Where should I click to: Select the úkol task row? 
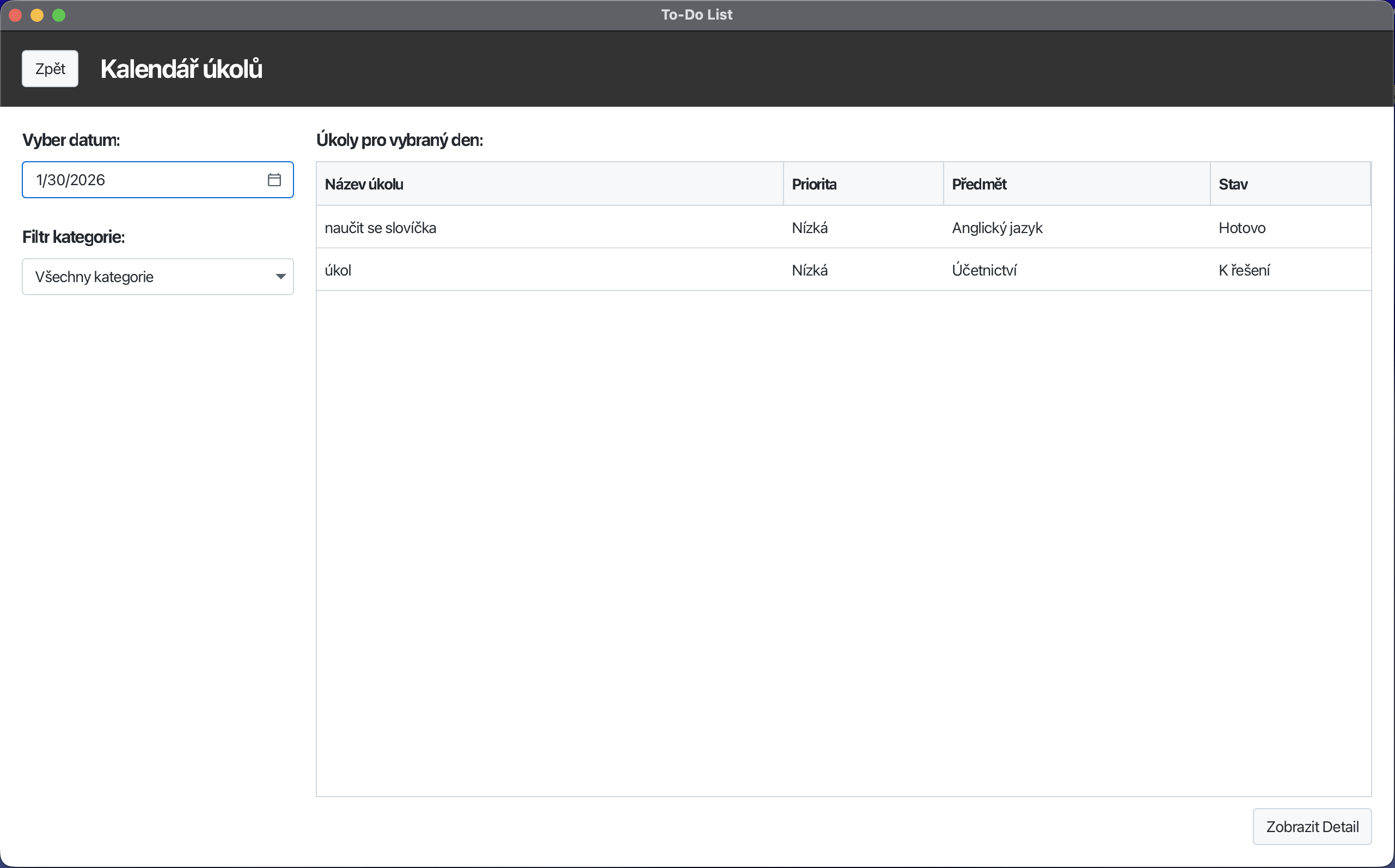[x=338, y=271]
